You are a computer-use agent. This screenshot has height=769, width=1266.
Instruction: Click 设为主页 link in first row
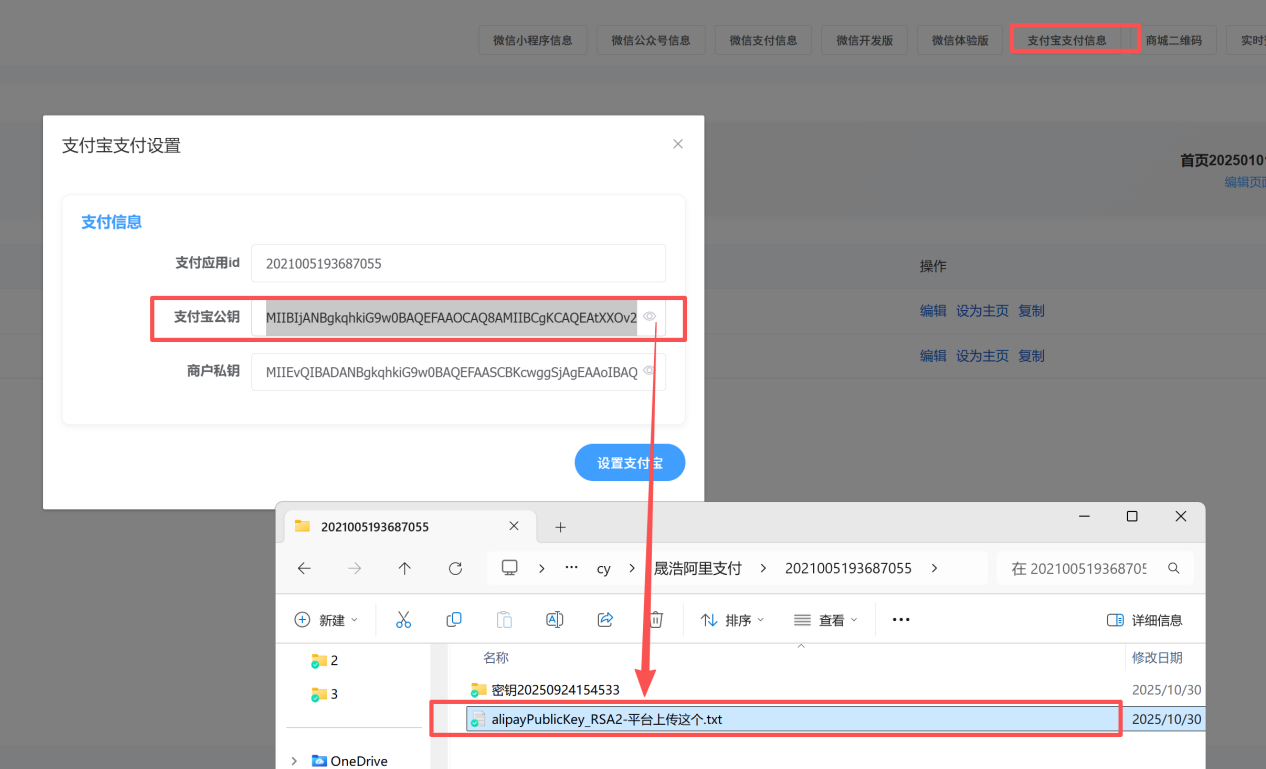click(x=982, y=311)
